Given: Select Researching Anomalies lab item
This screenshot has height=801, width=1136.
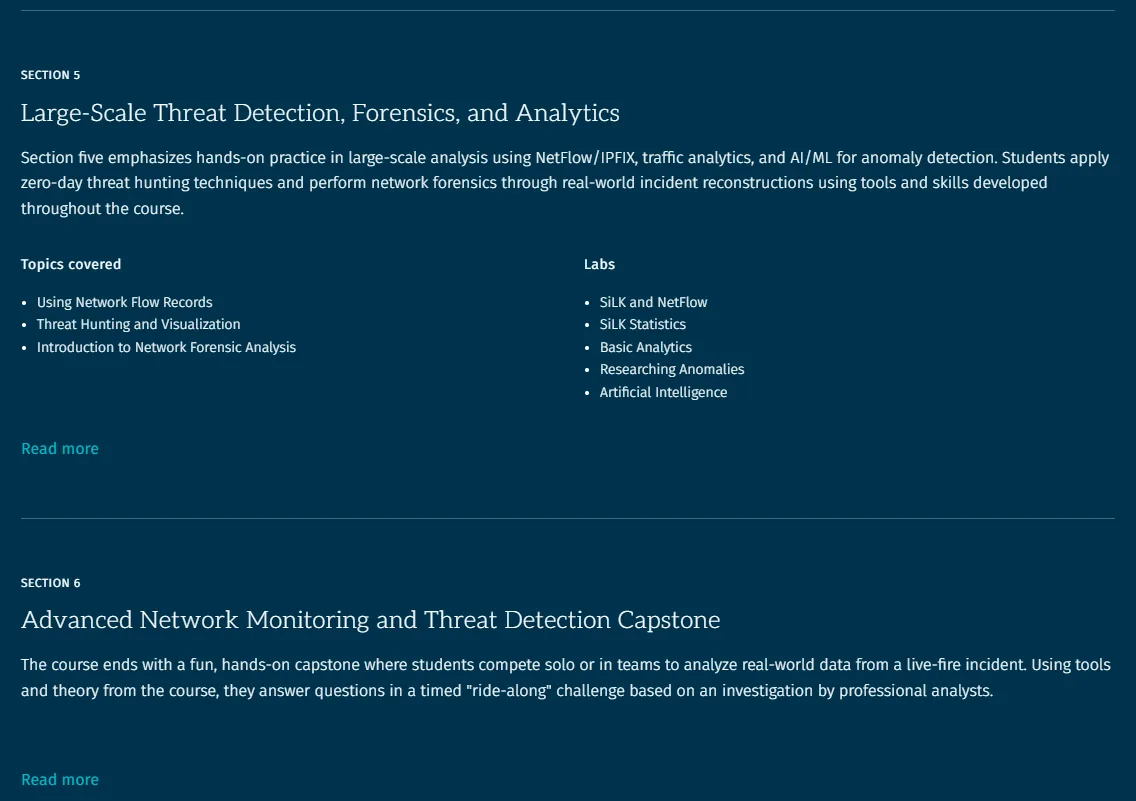Looking at the screenshot, I should pyautogui.click(x=672, y=369).
